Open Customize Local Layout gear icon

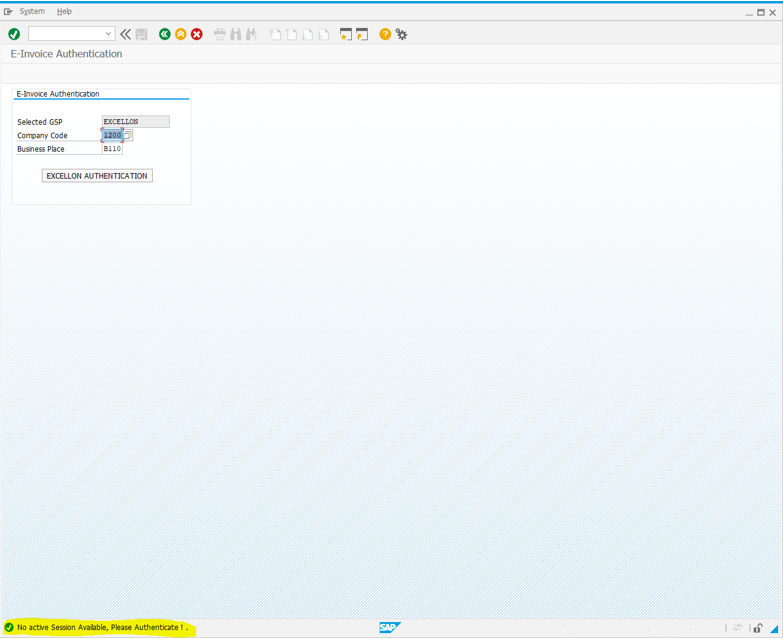point(401,34)
